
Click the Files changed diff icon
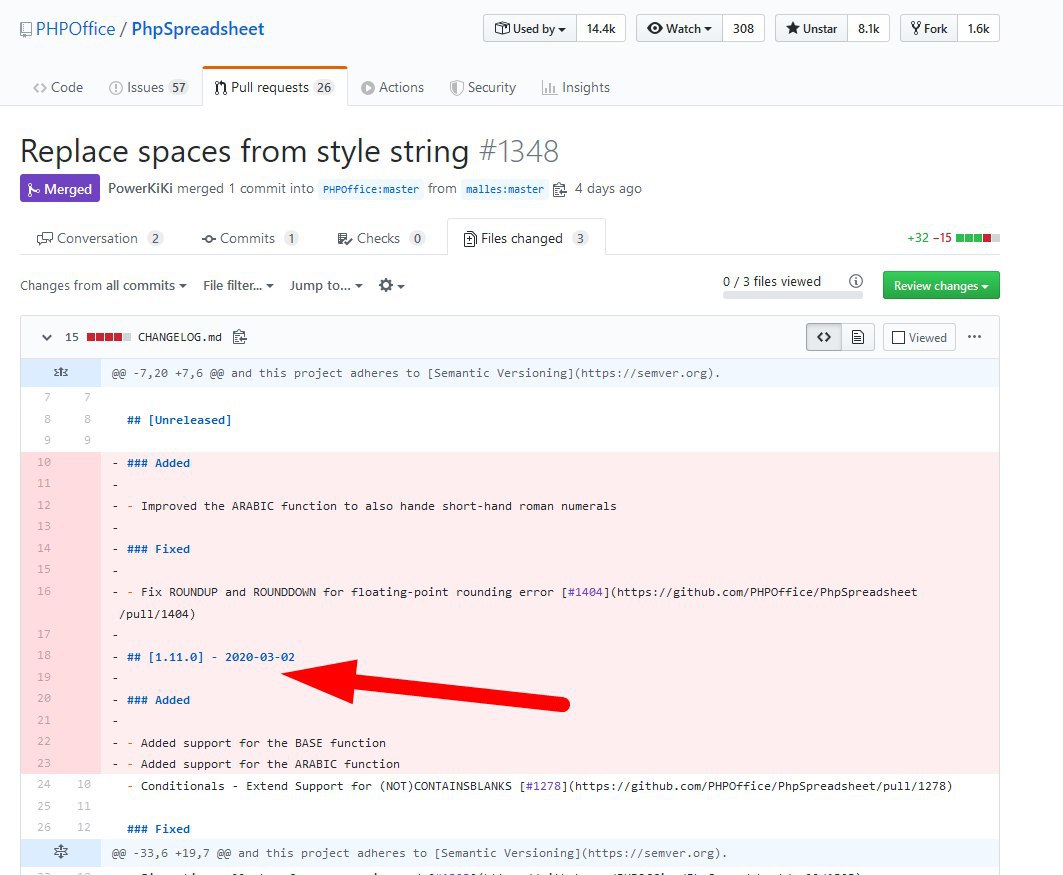pos(470,239)
